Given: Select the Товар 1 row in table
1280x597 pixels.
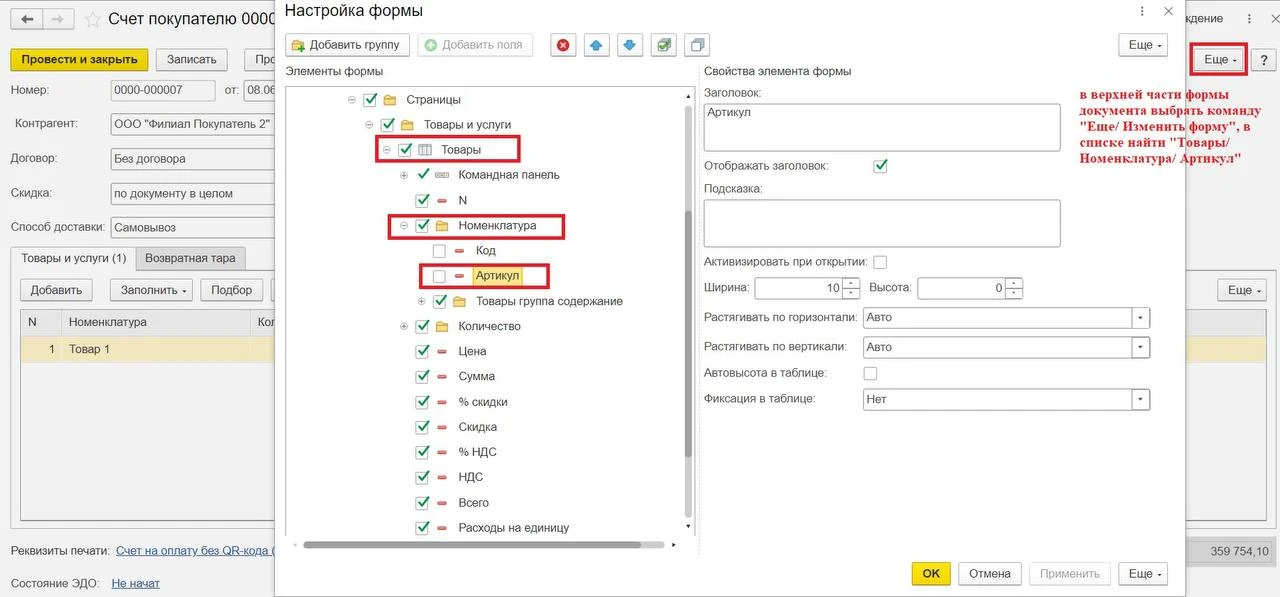Looking at the screenshot, I should (147, 349).
